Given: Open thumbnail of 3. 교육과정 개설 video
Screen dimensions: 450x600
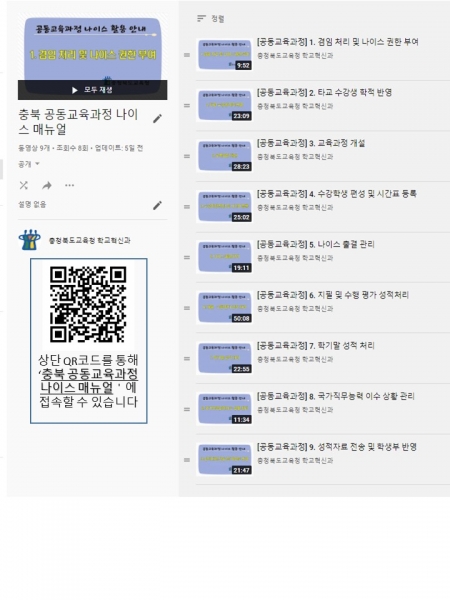Looking at the screenshot, I should pyautogui.click(x=224, y=156).
